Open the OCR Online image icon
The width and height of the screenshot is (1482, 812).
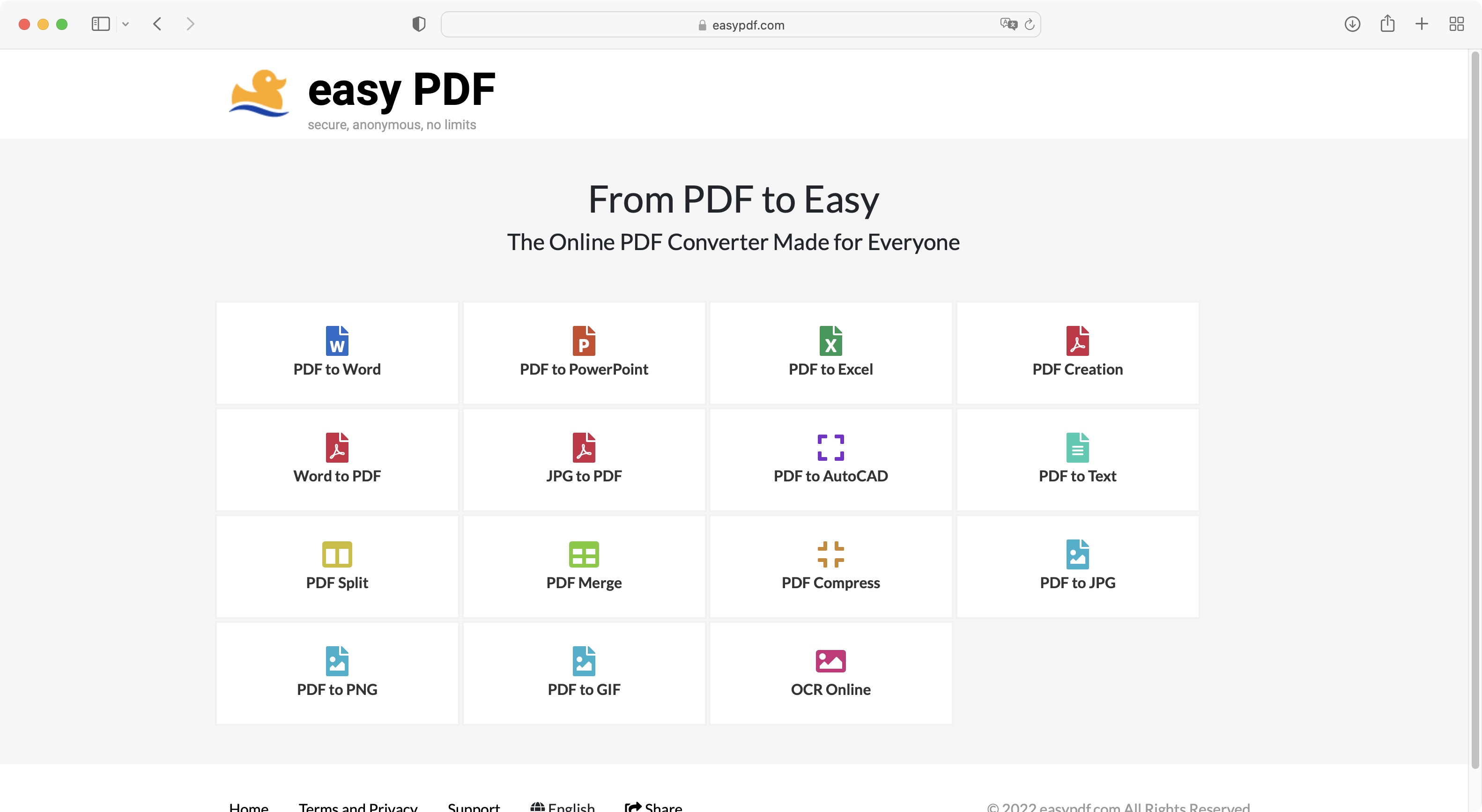[830, 661]
